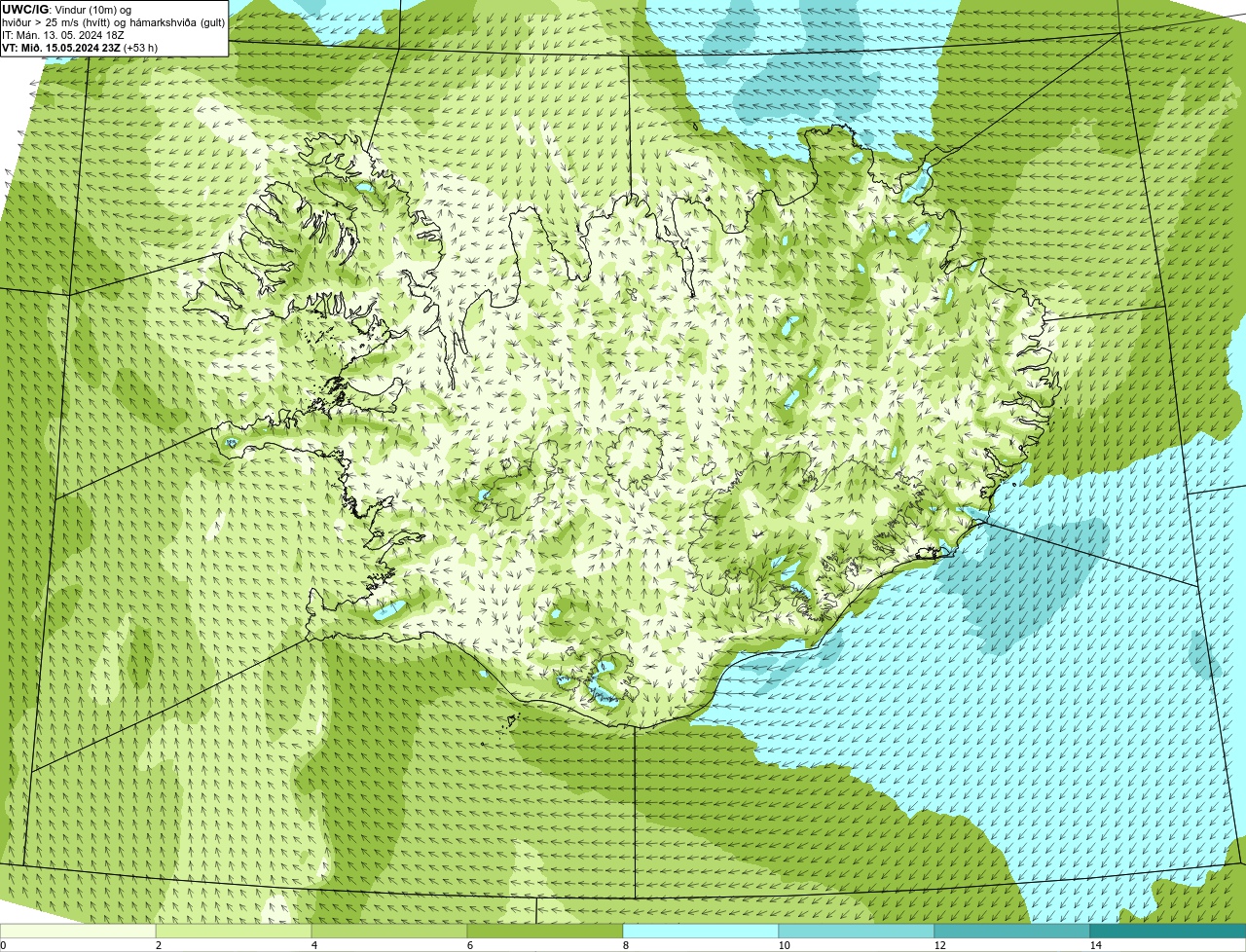
Task: Click the legend tick label "12"
Action: 939,945
